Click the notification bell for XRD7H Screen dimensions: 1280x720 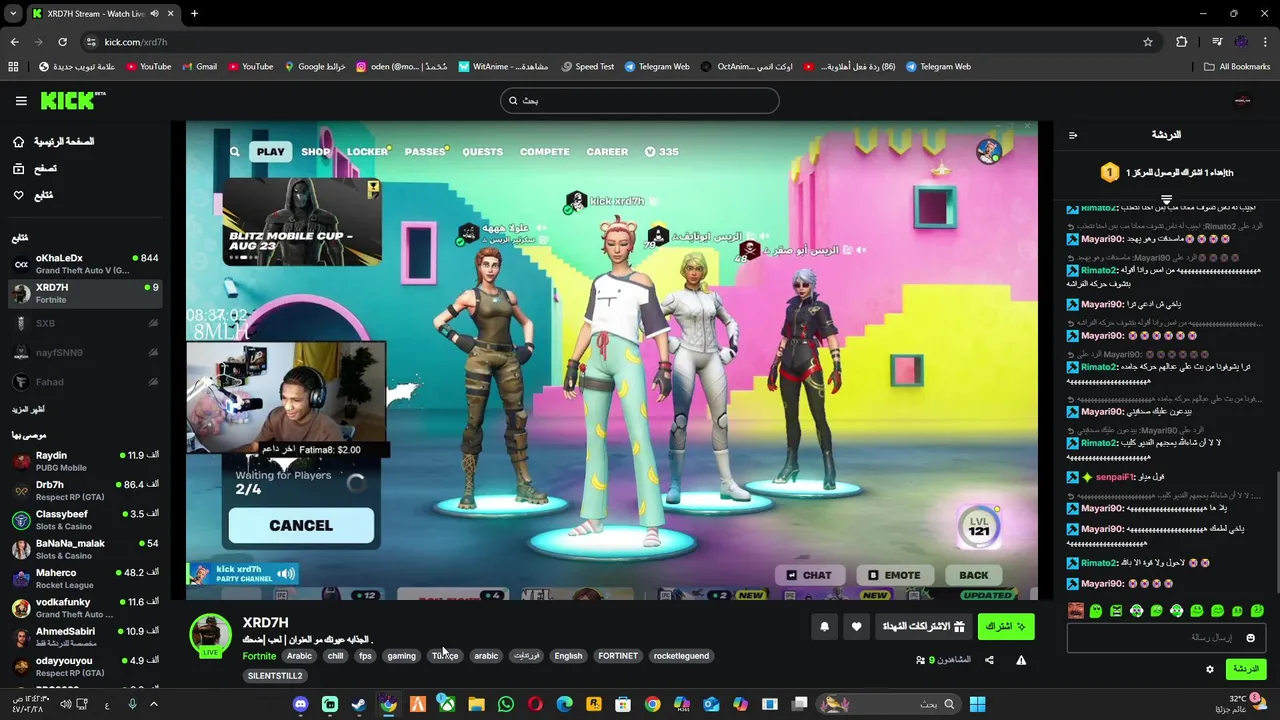click(x=824, y=627)
